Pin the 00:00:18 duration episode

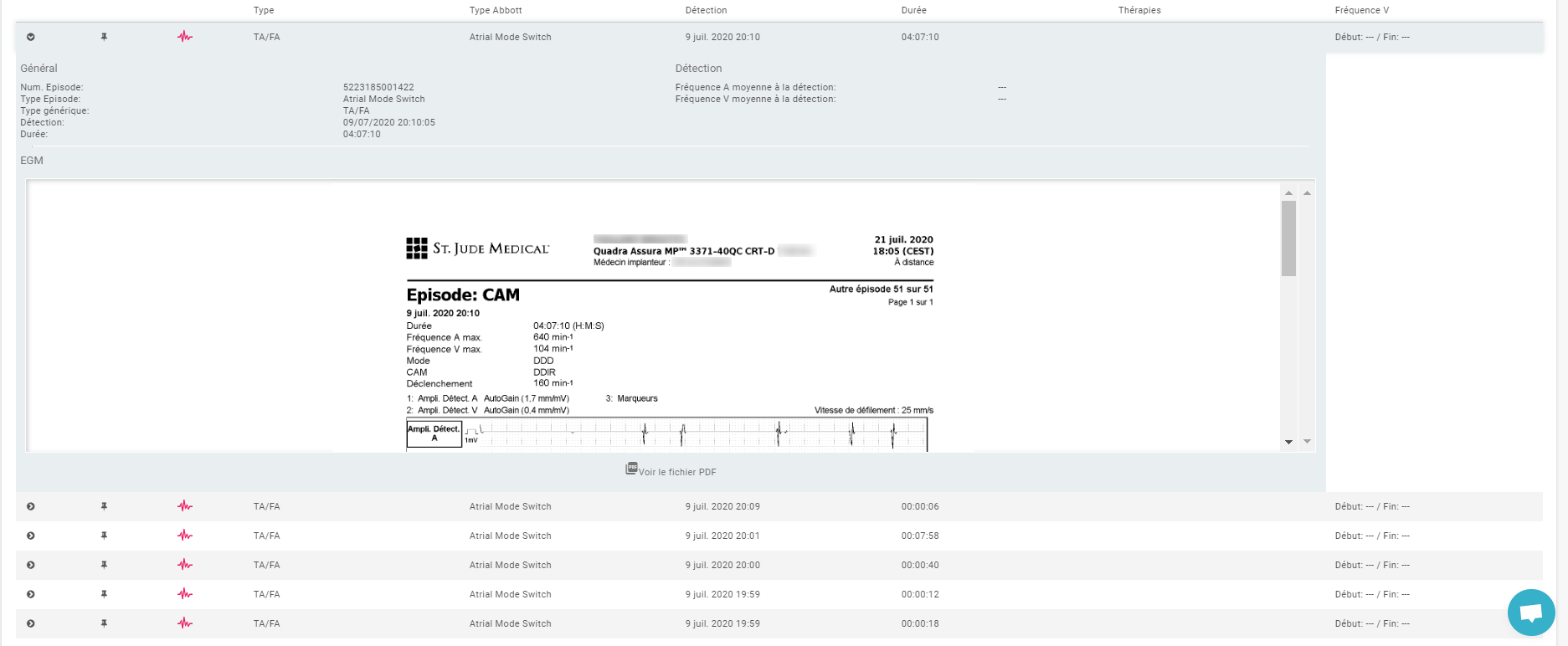pyautogui.click(x=104, y=623)
